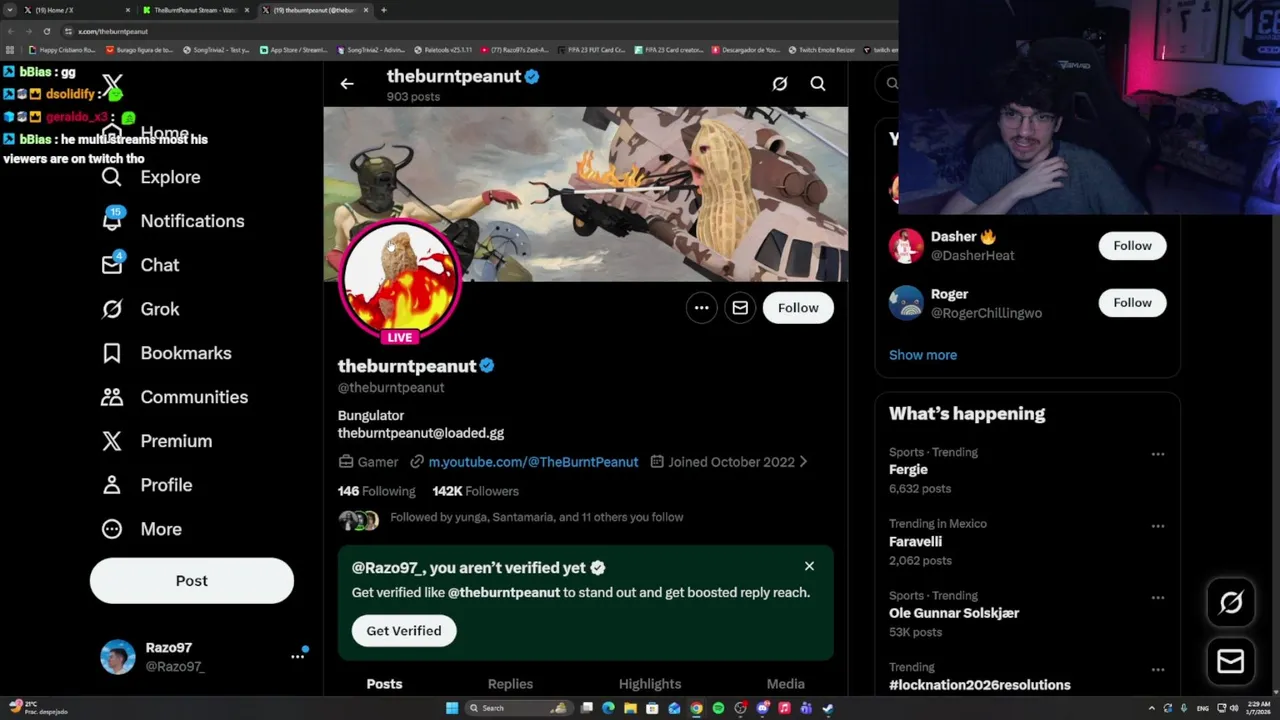Screen dimensions: 1280x720
Task: Open Grok from the left sidebar
Action: [x=140, y=309]
